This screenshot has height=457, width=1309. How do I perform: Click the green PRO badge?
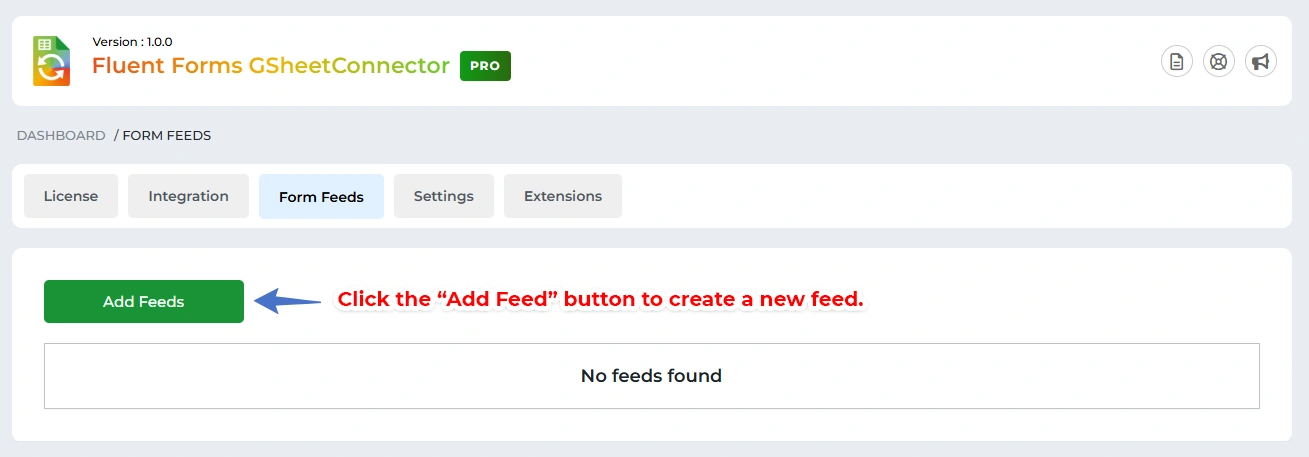point(485,66)
